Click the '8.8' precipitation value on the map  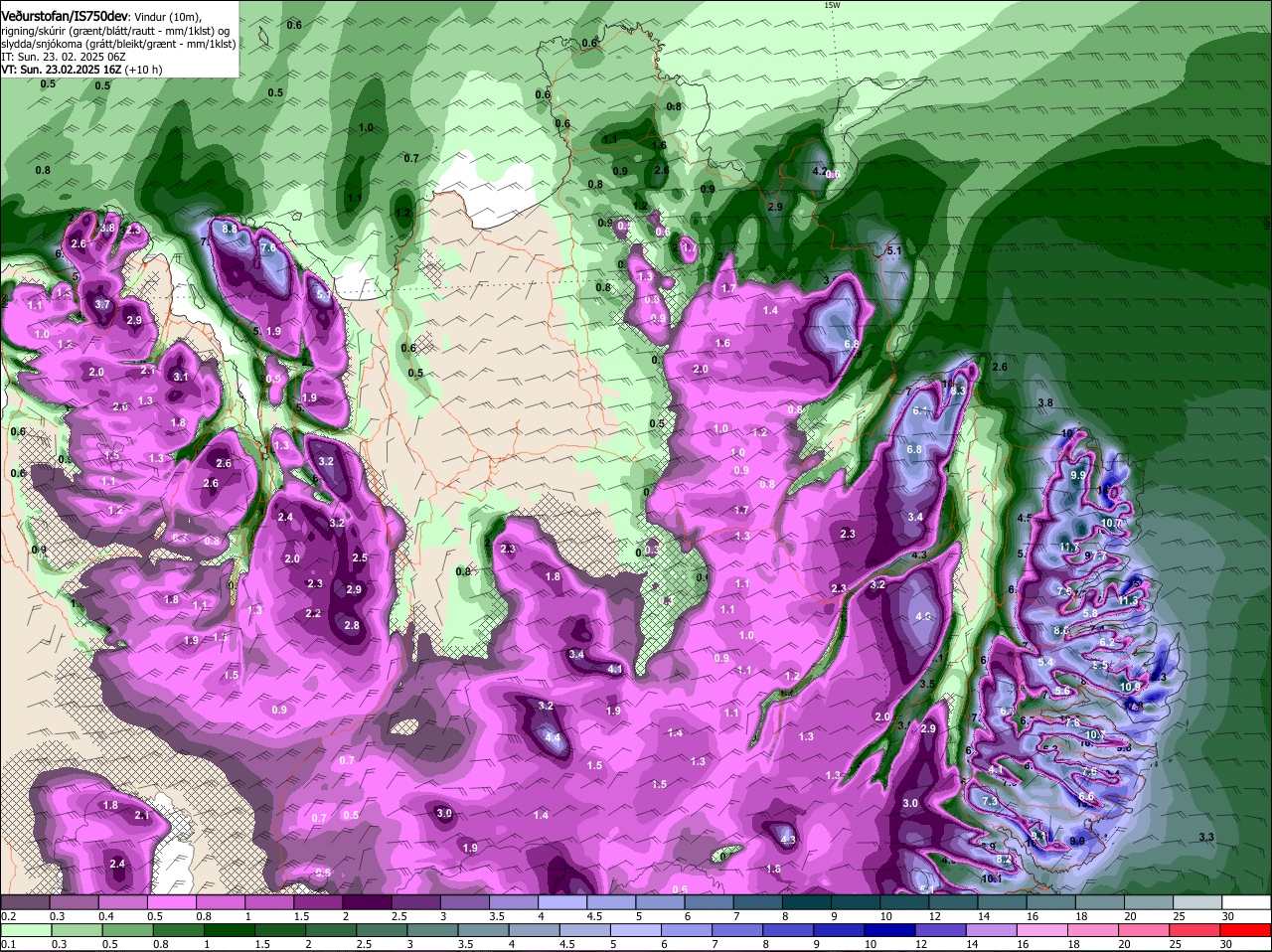tap(230, 229)
